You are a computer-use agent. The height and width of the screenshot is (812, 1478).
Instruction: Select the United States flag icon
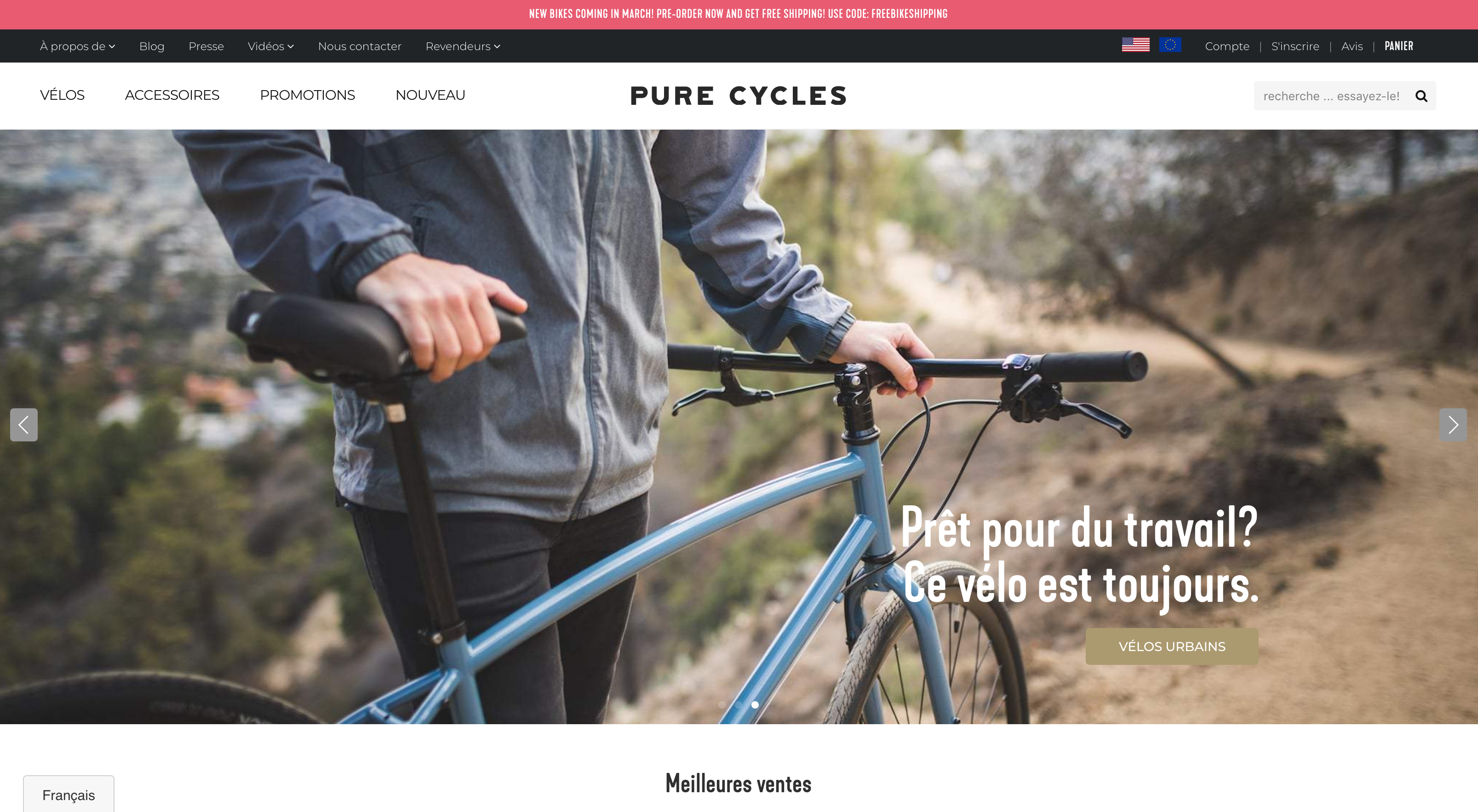coord(1135,46)
